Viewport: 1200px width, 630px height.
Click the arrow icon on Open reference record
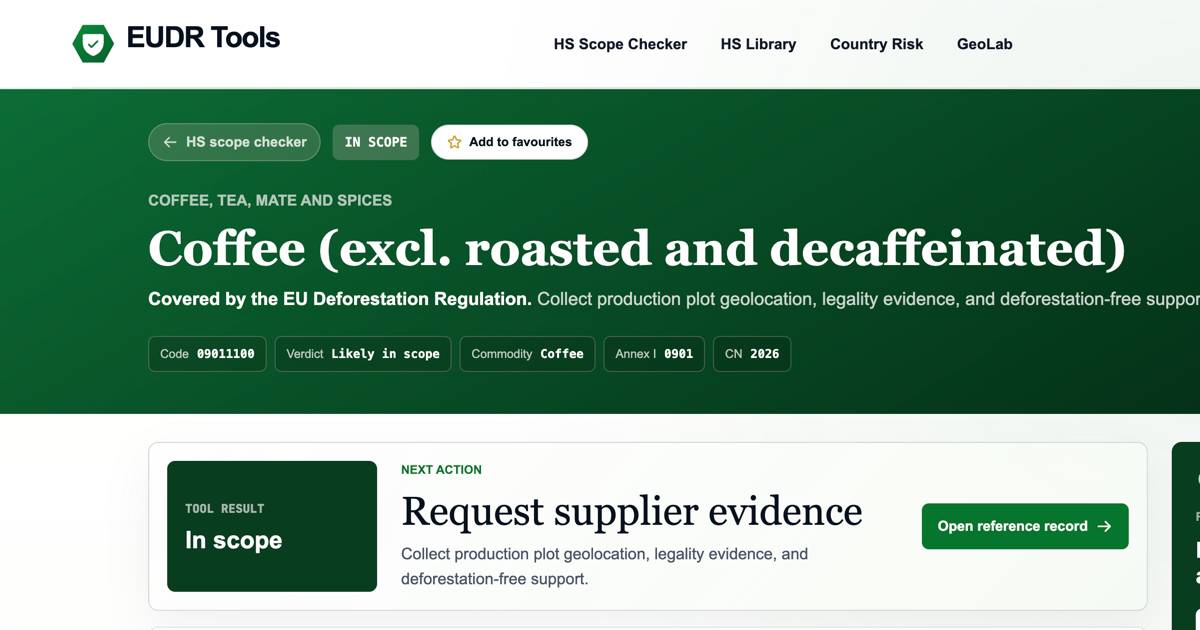(x=1104, y=526)
